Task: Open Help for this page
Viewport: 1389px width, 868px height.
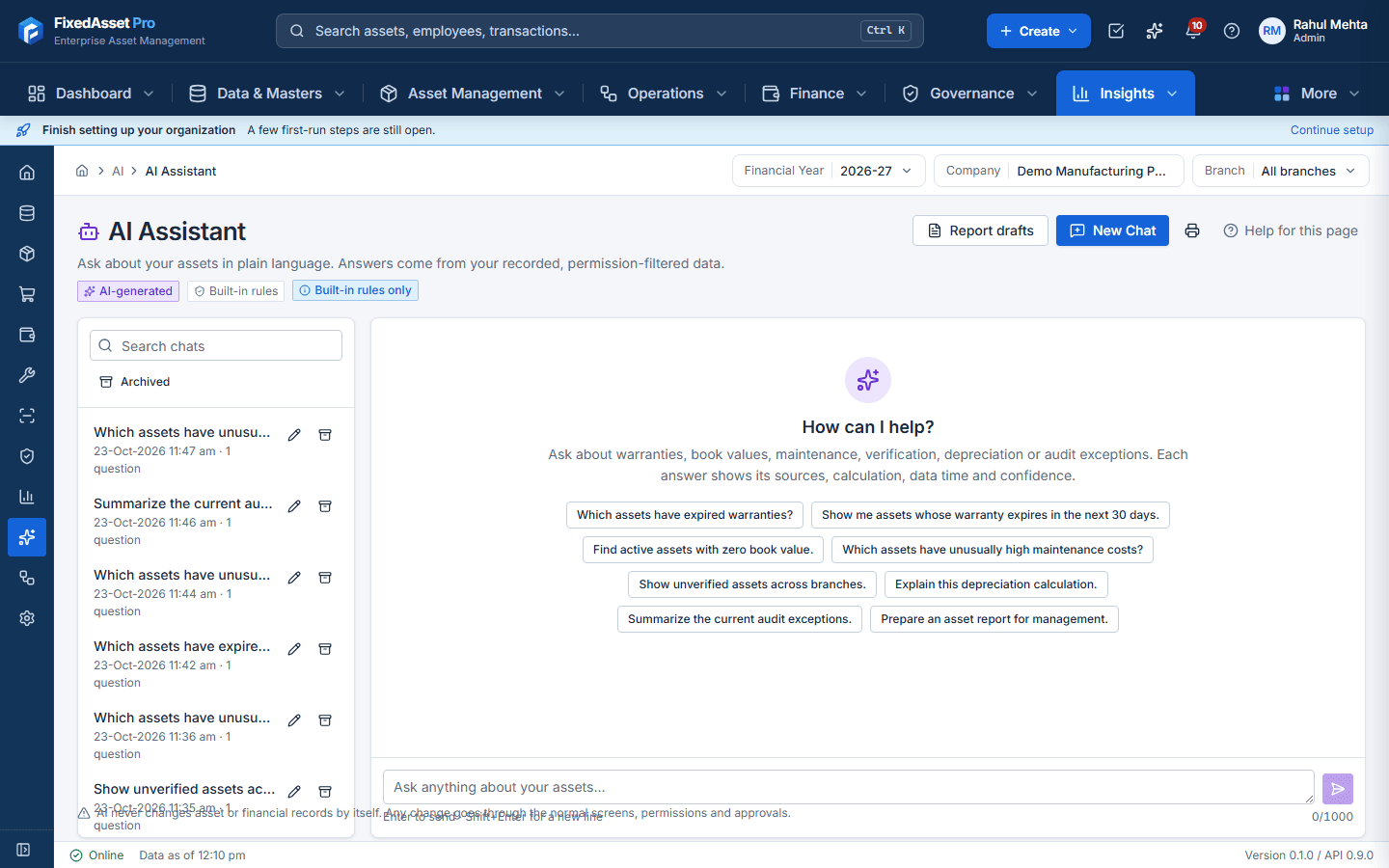Action: tap(1291, 231)
